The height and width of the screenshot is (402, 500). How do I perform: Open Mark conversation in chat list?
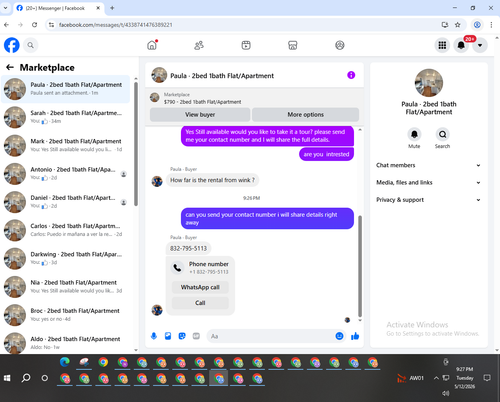(66, 145)
